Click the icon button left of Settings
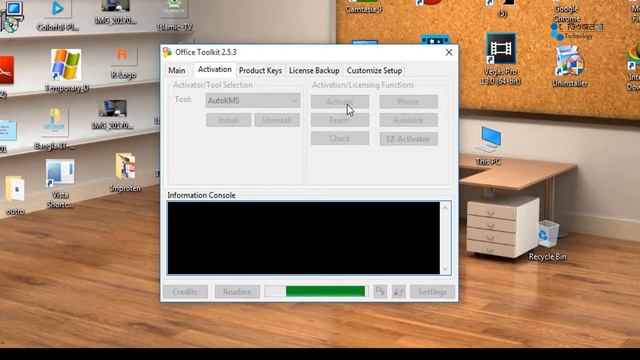Viewport: 640px width, 360px height. click(x=399, y=291)
